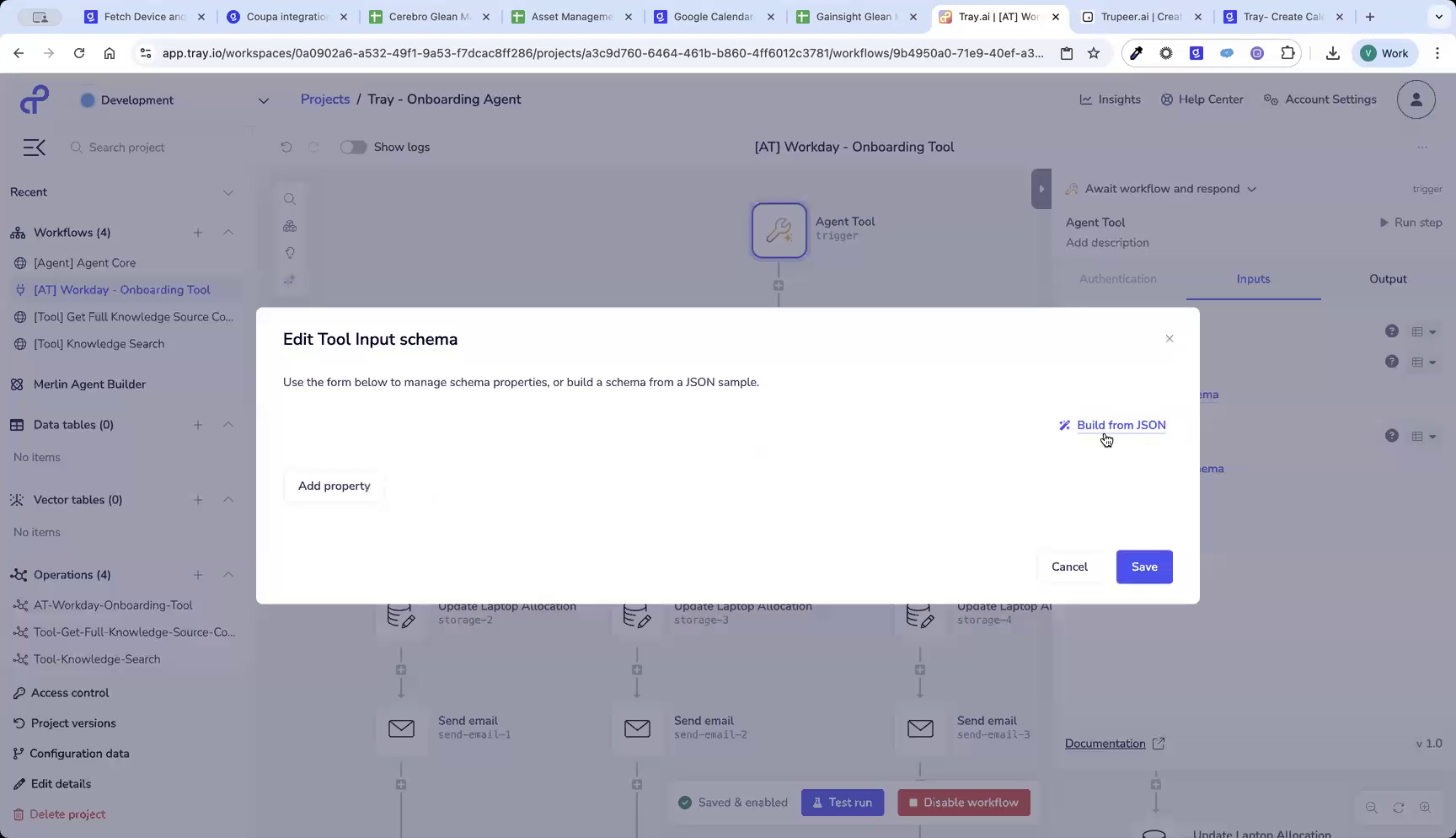Open the Development workspace dropdown

(263, 99)
